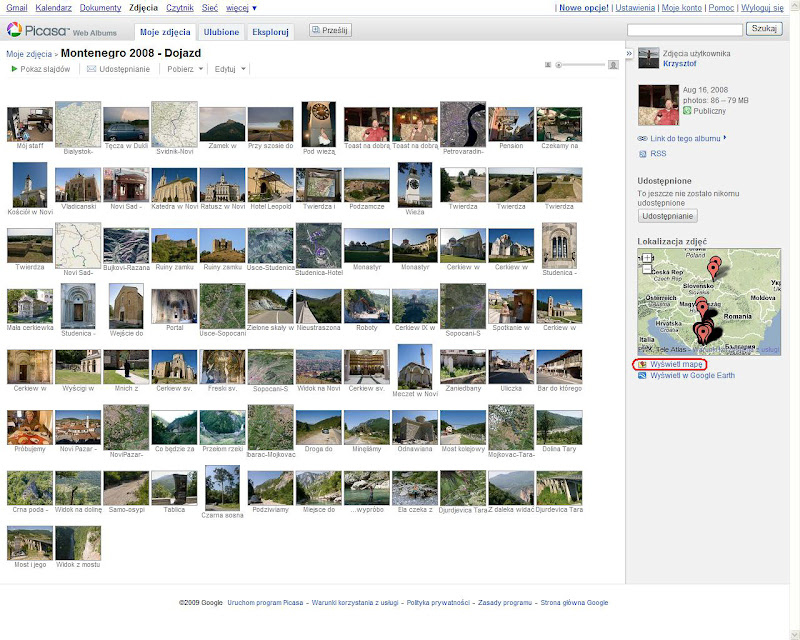Switch to the Eksploruj tab
The width and height of the screenshot is (800, 640).
click(270, 32)
